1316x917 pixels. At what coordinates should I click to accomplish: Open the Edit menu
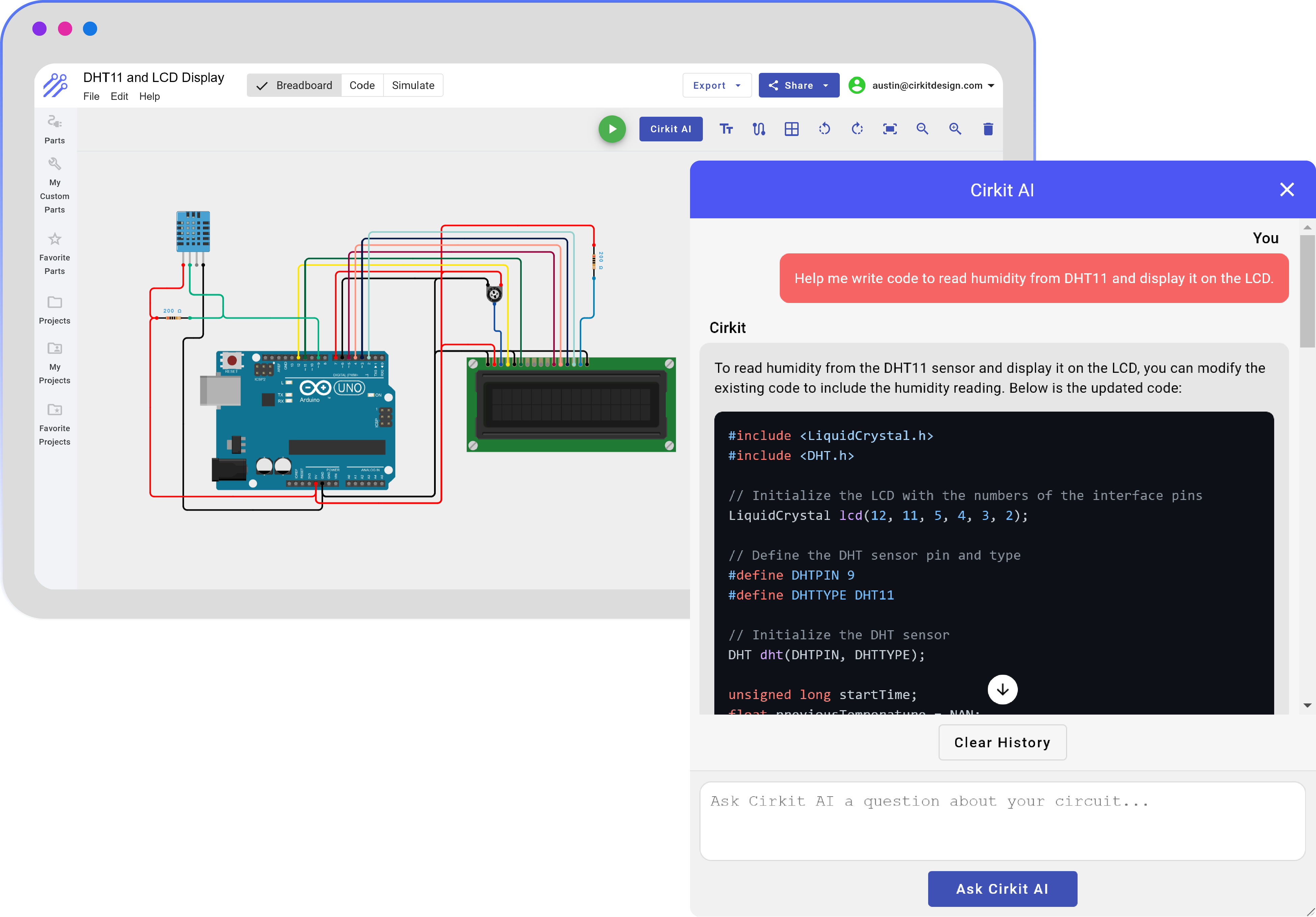pos(119,96)
